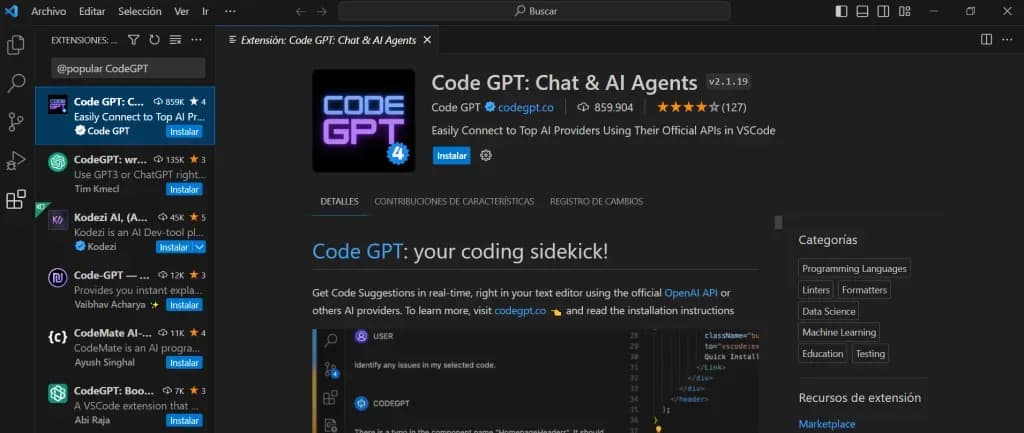This screenshot has height=433, width=1024.
Task: Go forward with the navigation arrow
Action: [321, 11]
